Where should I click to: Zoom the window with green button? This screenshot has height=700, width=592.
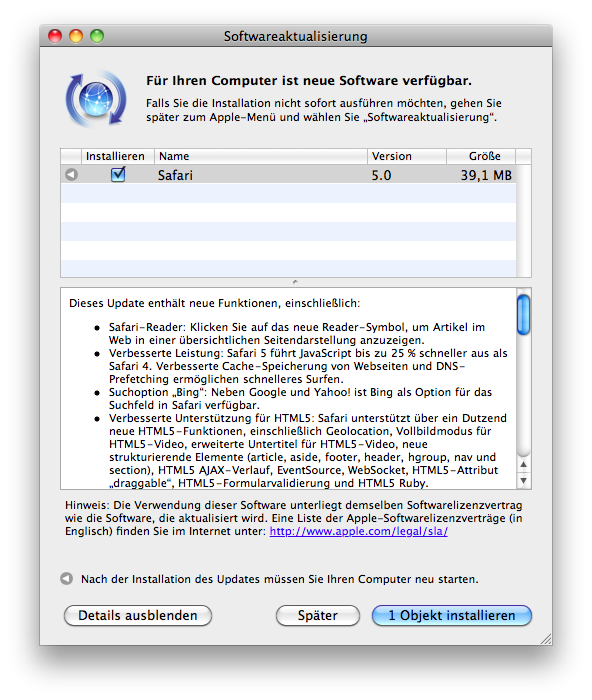tap(97, 36)
